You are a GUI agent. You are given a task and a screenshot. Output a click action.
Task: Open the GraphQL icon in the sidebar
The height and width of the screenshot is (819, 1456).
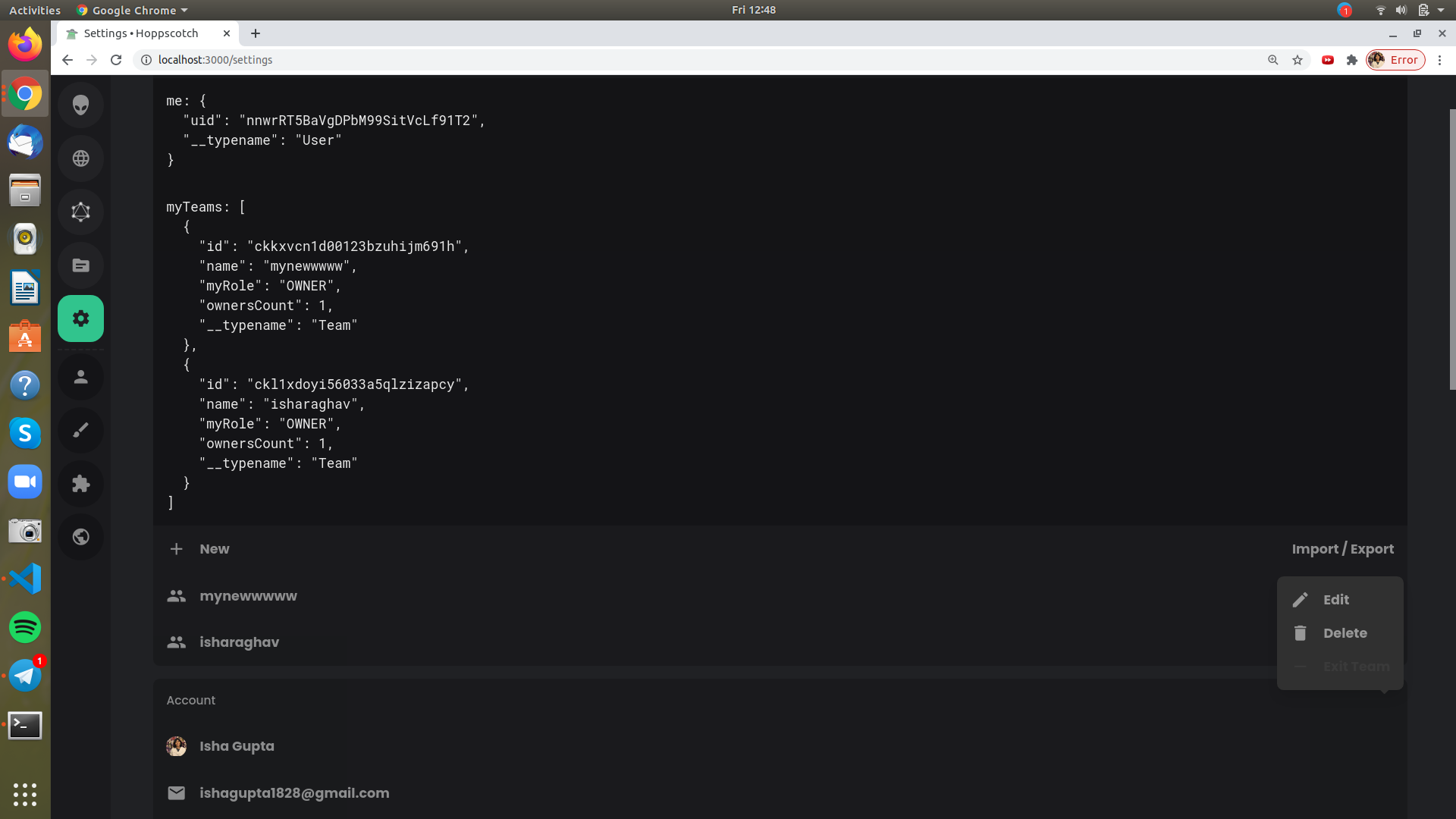[x=80, y=212]
